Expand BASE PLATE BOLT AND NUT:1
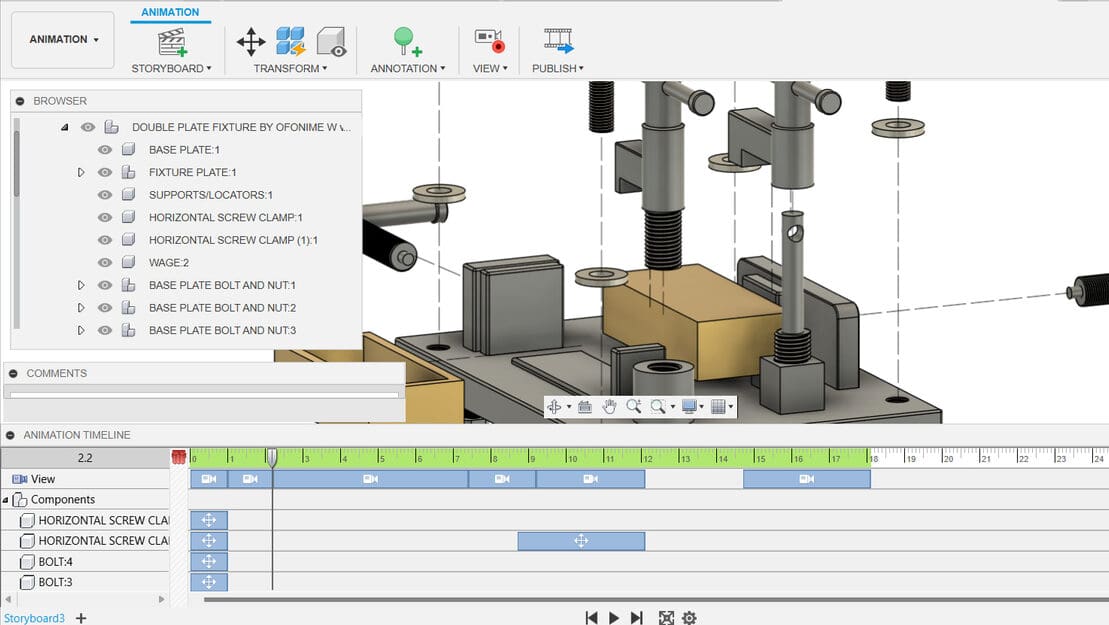Viewport: 1109px width, 625px height. click(82, 284)
